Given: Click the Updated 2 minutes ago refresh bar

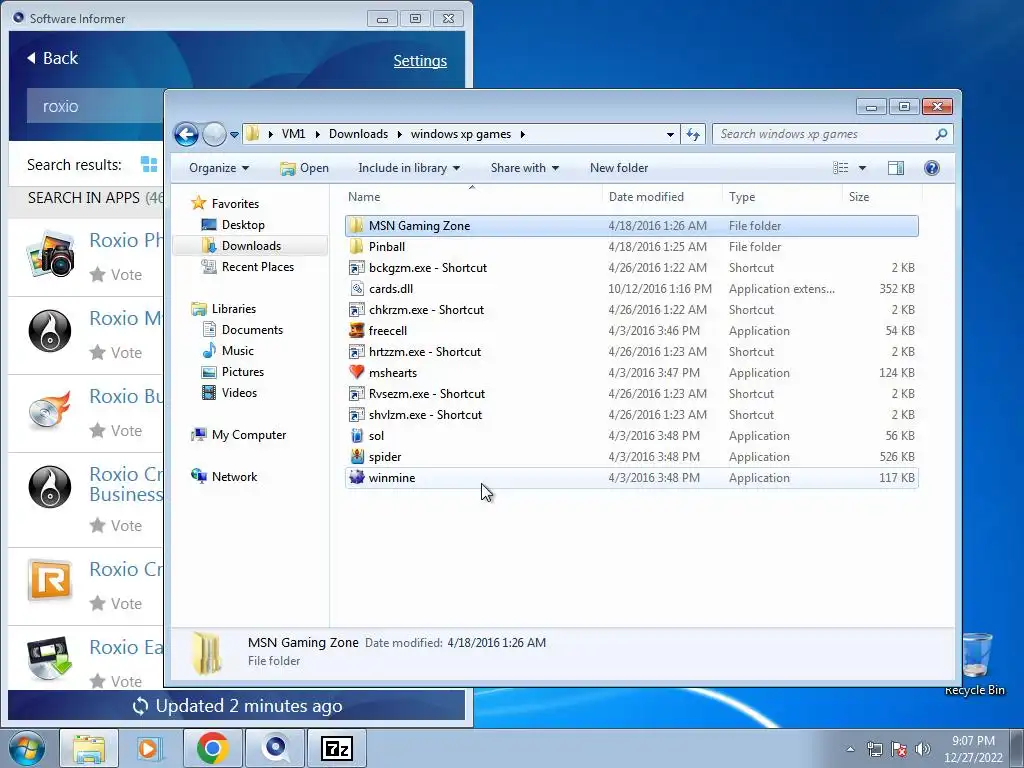Looking at the screenshot, I should 236,706.
